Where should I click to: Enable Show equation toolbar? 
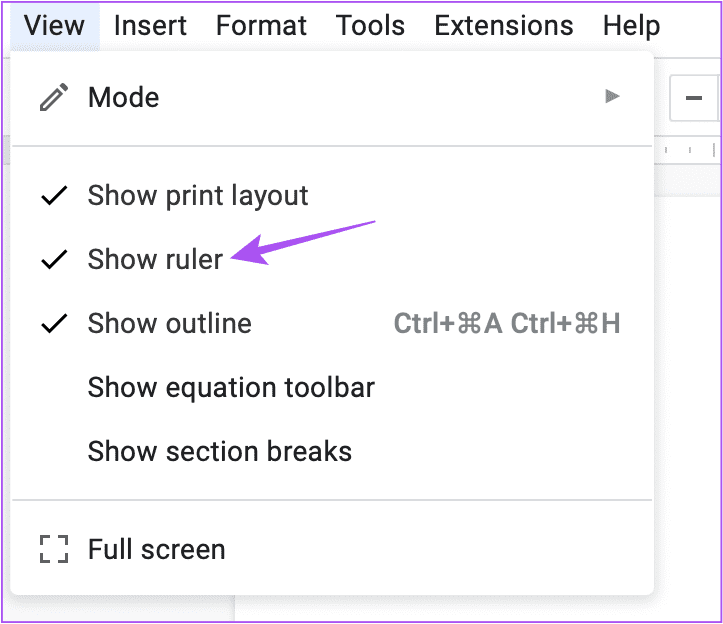click(332, 387)
